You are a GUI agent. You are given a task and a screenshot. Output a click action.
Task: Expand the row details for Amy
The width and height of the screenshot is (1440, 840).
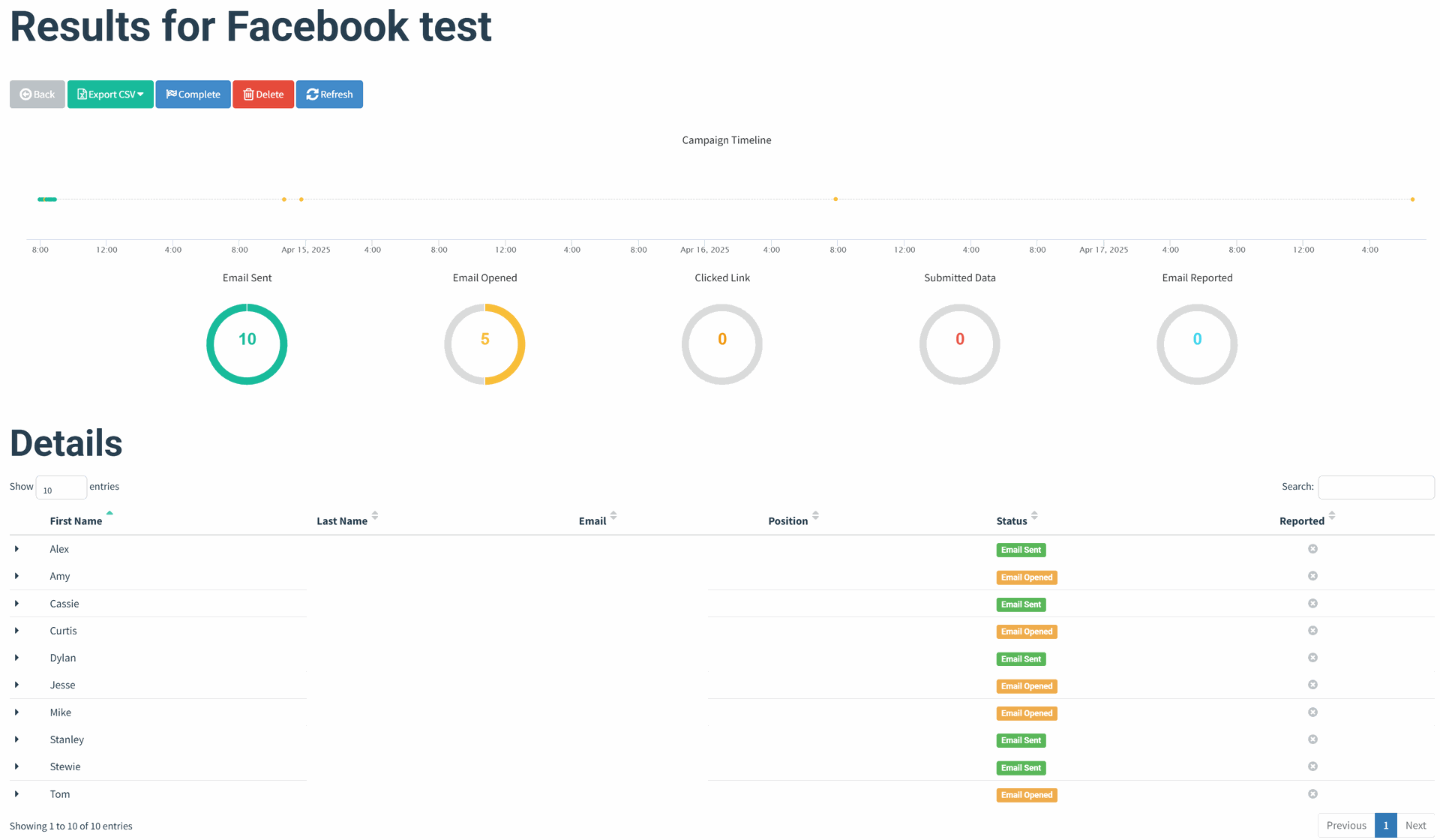(16, 576)
